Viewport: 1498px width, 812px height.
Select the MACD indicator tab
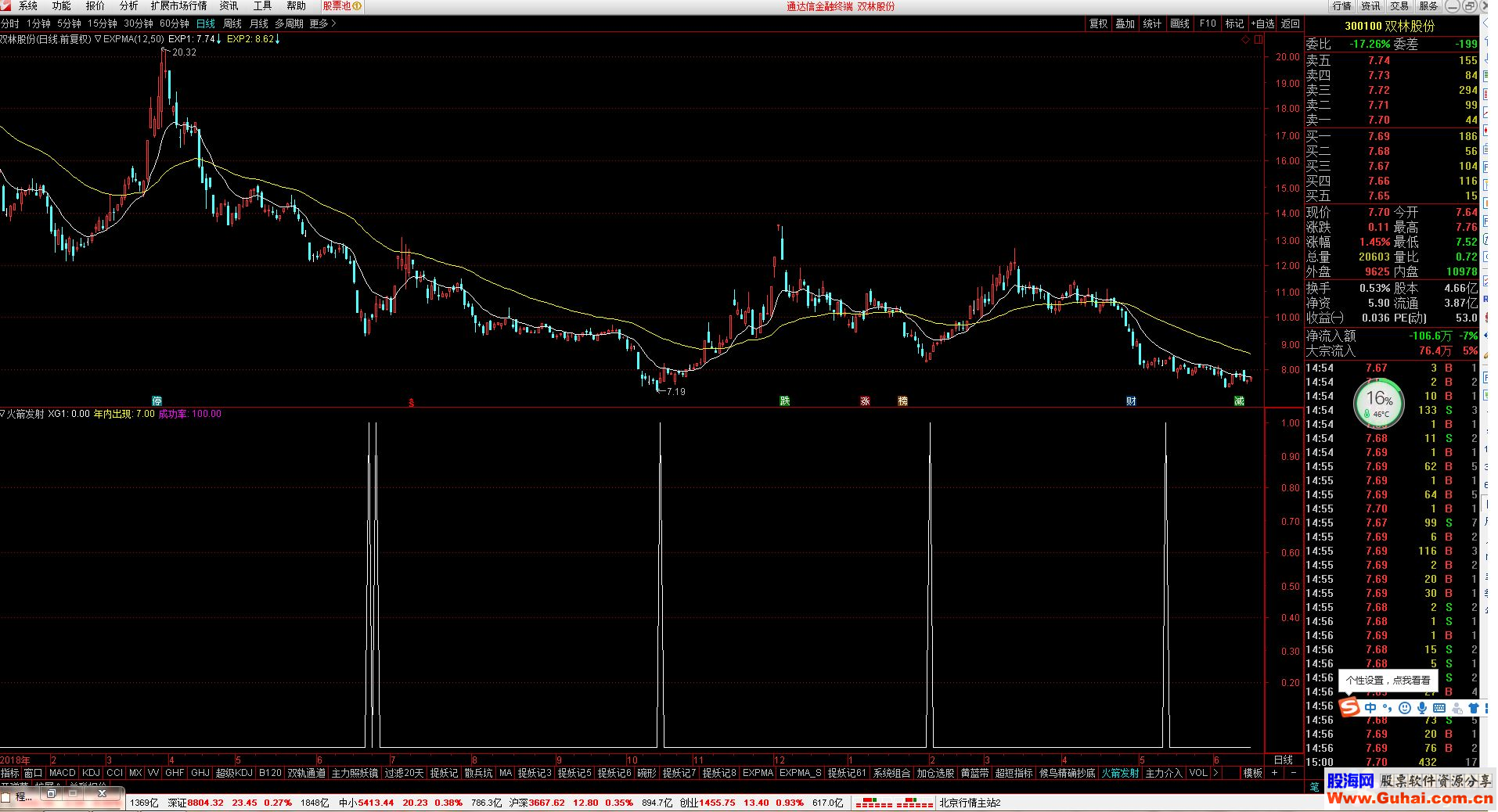pos(62,773)
